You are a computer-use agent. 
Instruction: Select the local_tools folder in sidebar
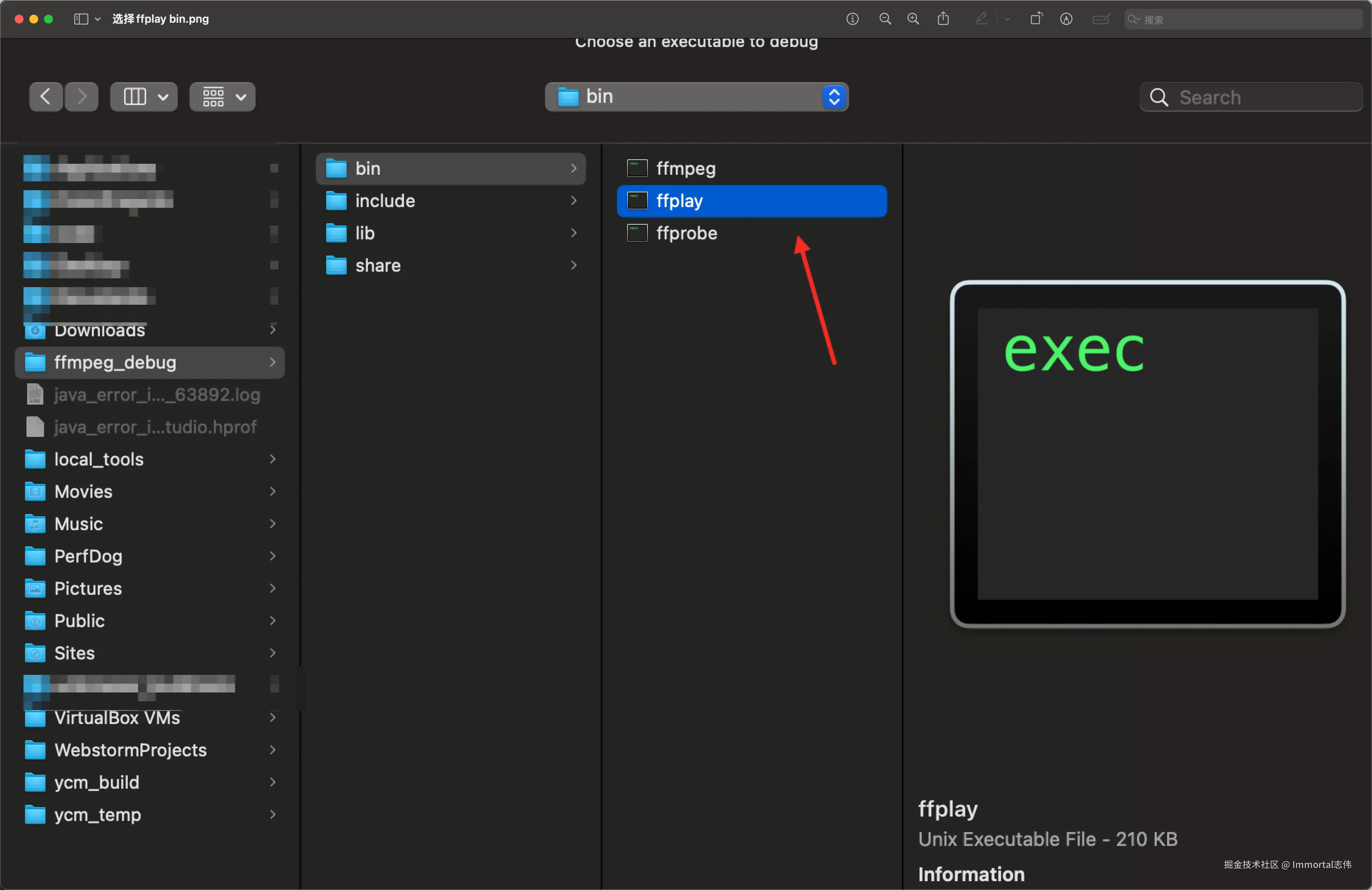98,459
